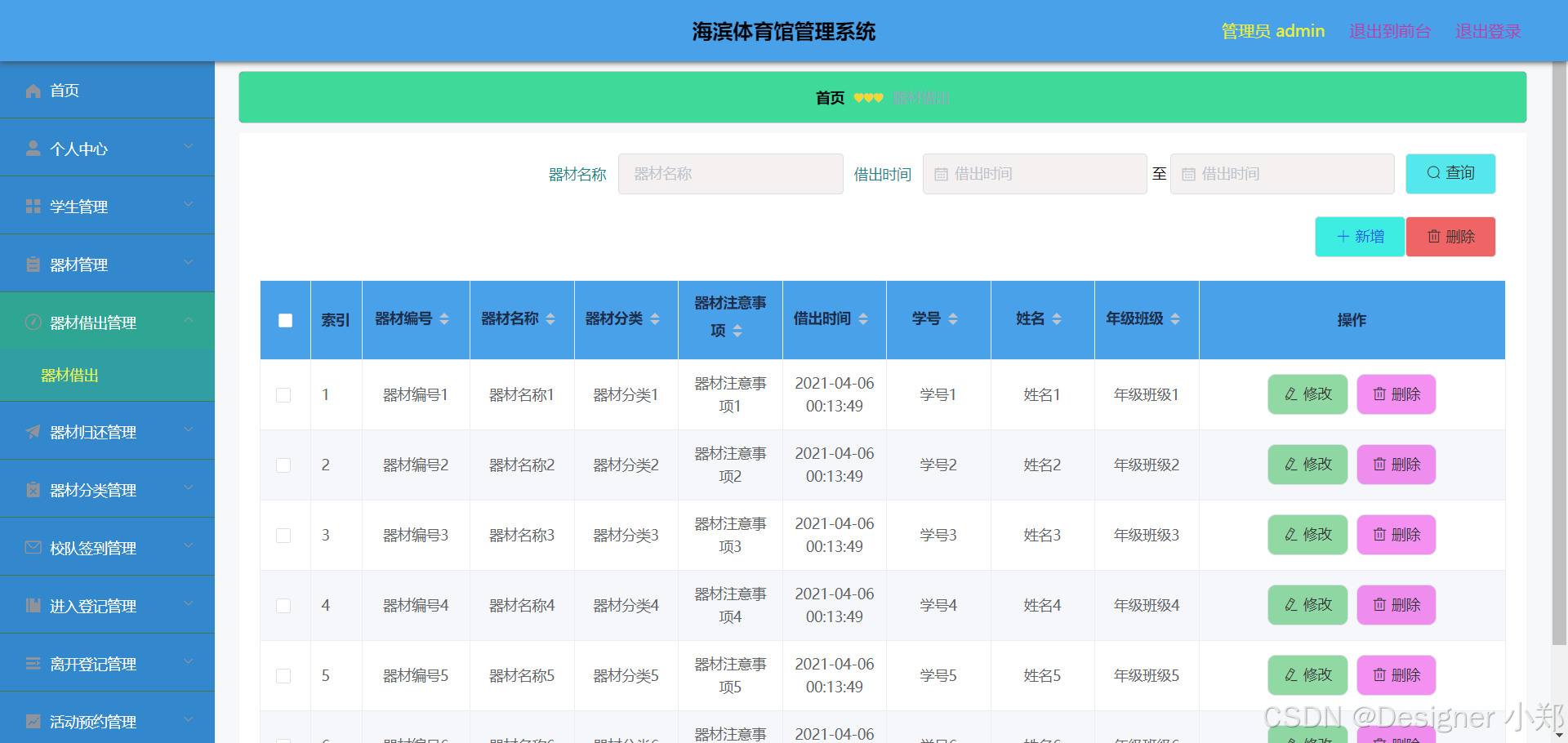
Task: Click the 器材名称 search input
Action: click(730, 174)
